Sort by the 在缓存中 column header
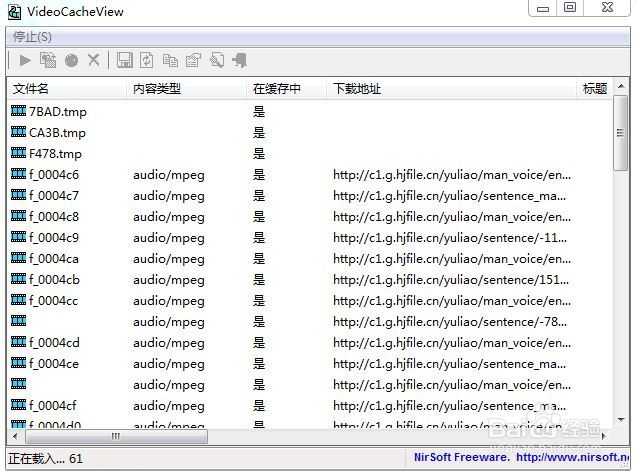Image resolution: width=637 pixels, height=471 pixels. (x=286, y=88)
